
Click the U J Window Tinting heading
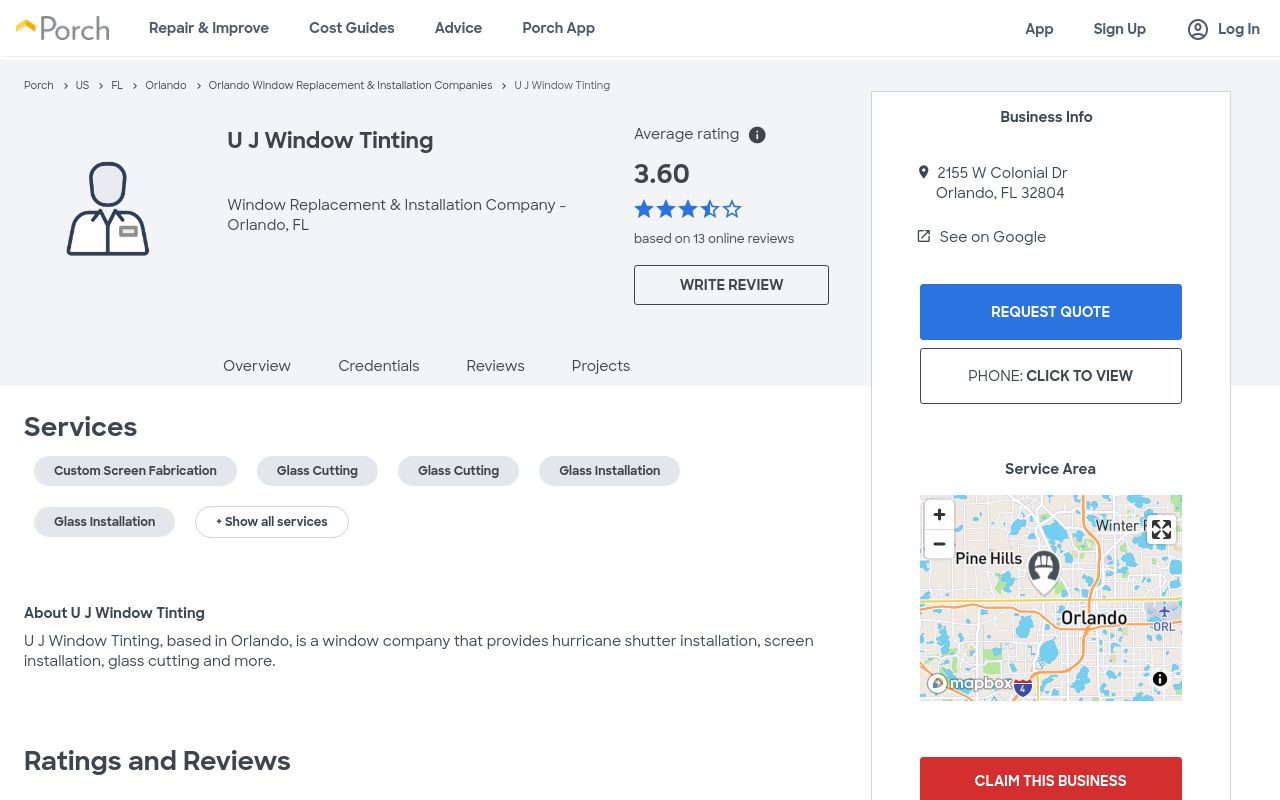[x=330, y=140]
